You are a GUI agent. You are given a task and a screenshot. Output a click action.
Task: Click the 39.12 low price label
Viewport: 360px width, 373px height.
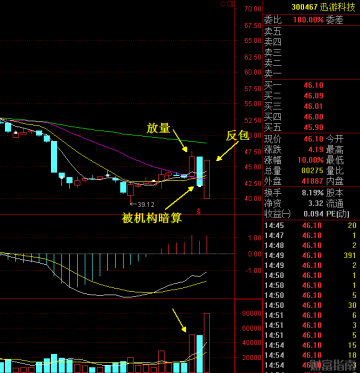click(x=146, y=204)
